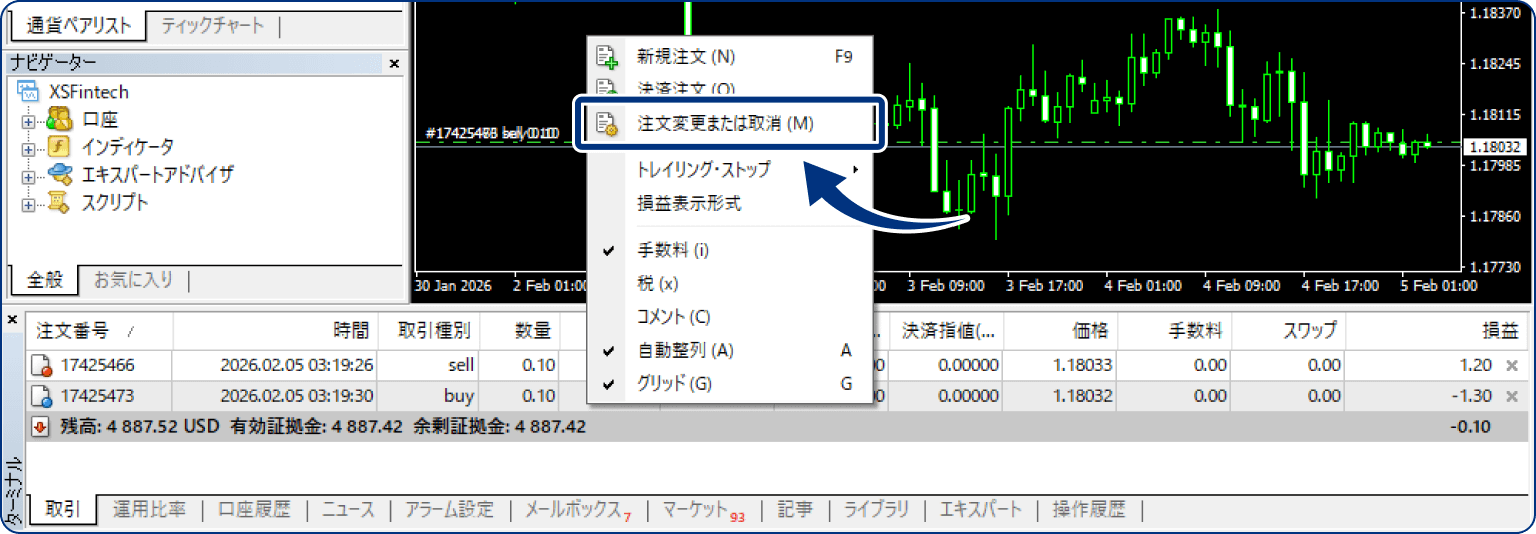Click the 注文変更または取消 modify icon
The image size is (1536, 534).
[x=607, y=124]
